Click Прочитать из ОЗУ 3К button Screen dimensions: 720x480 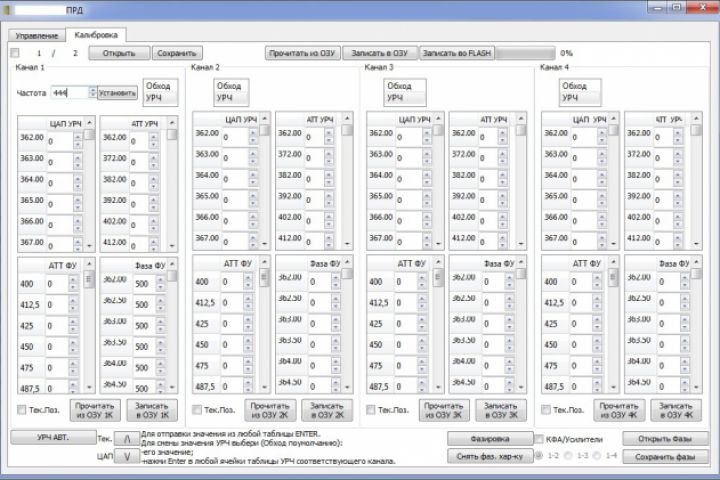point(444,410)
